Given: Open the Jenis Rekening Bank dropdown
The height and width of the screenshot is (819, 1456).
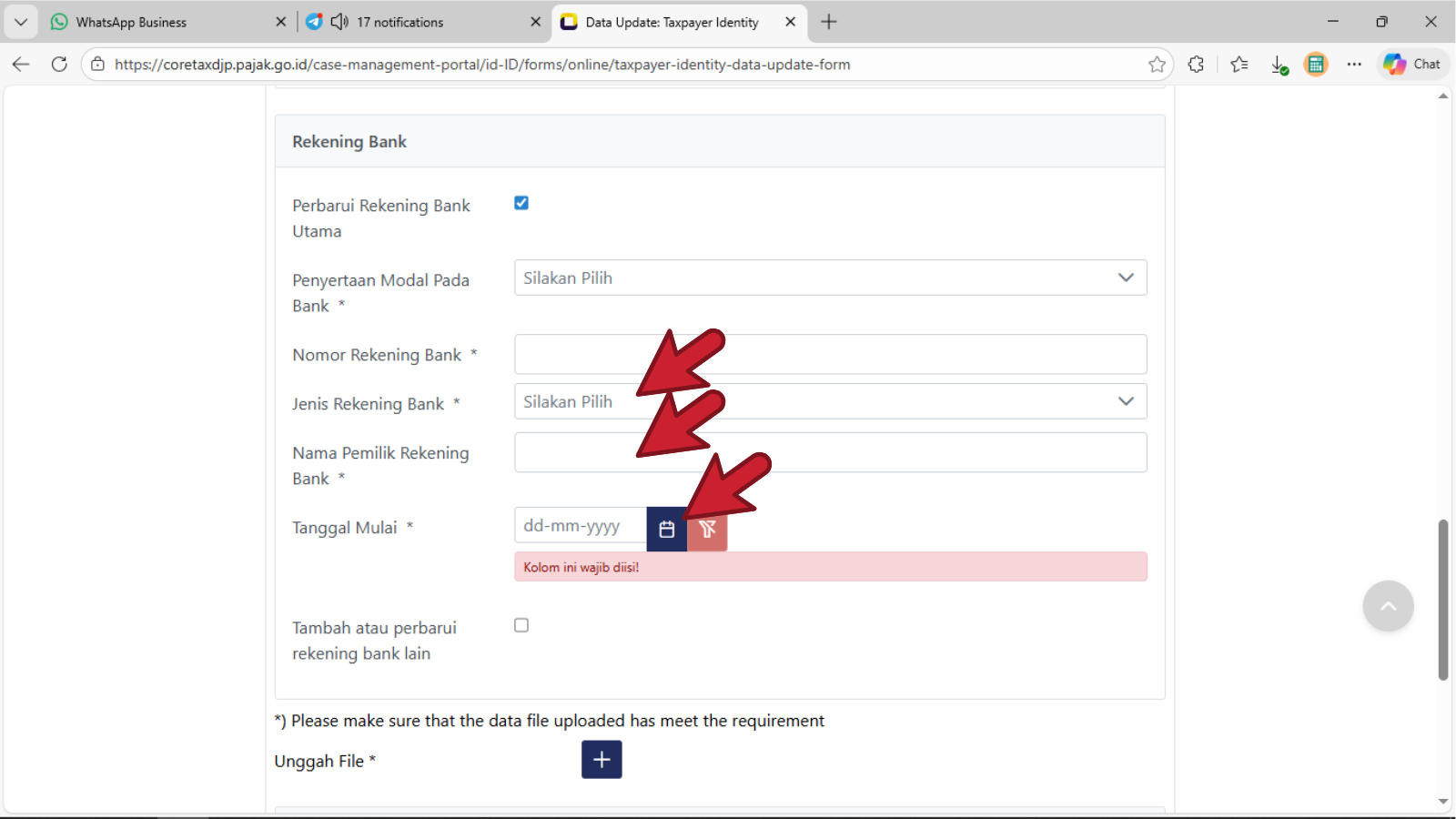Looking at the screenshot, I should tap(830, 401).
